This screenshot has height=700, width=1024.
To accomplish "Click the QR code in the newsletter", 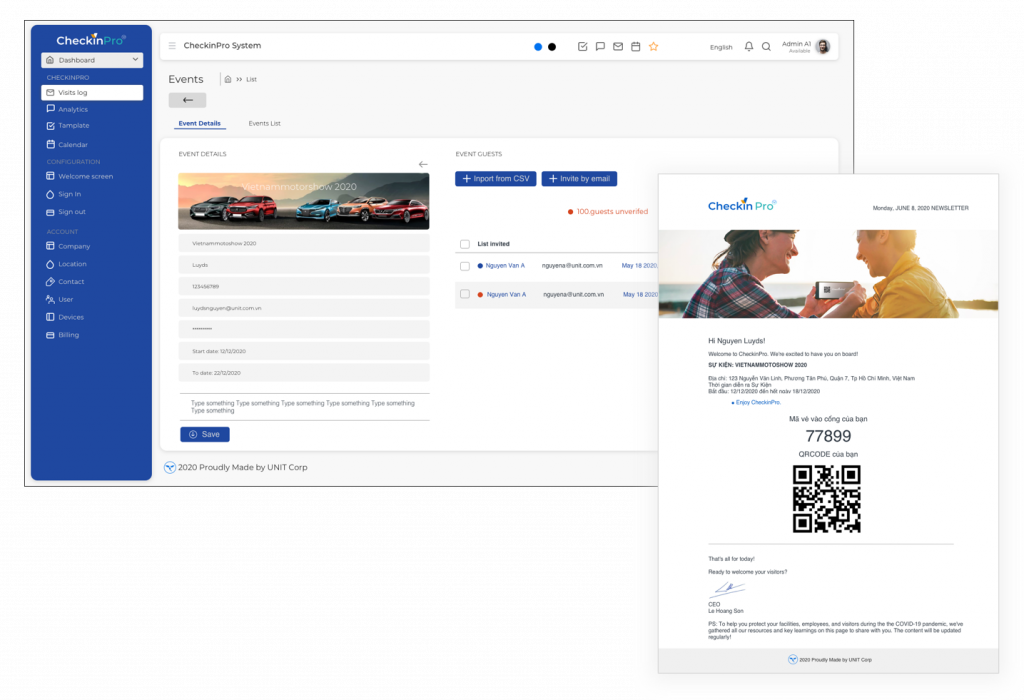I will 827,499.
